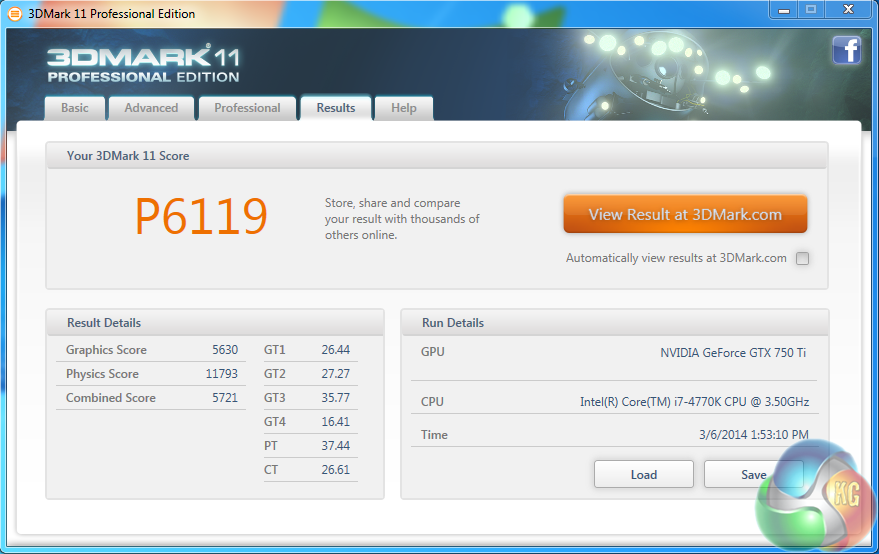The height and width of the screenshot is (554, 879).
Task: Click the Graphics Score label
Action: click(x=106, y=350)
